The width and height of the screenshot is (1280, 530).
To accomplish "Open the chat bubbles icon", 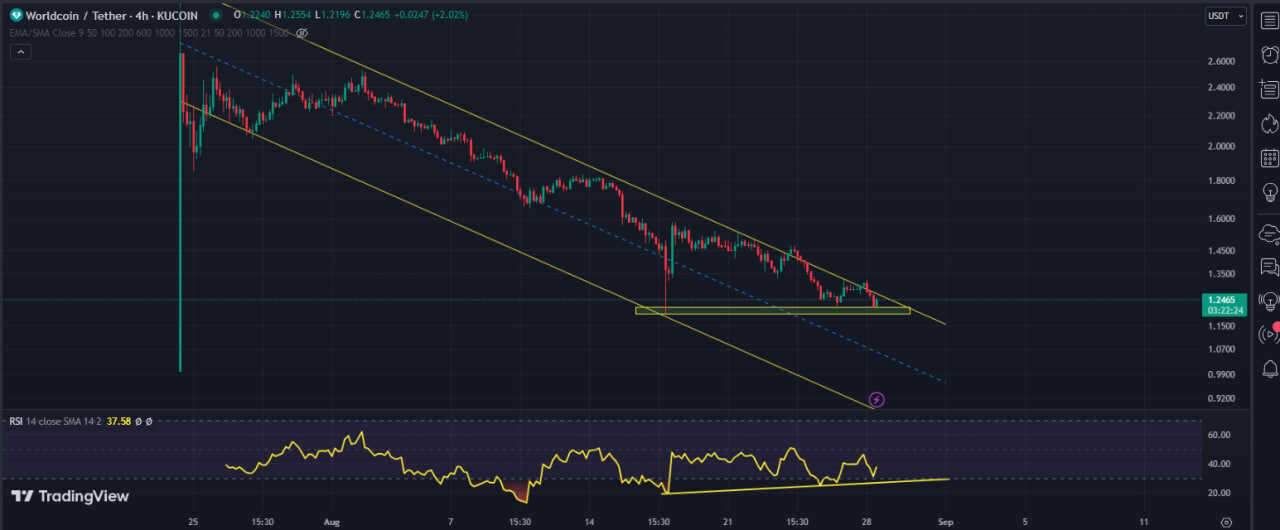I will click(x=1269, y=266).
